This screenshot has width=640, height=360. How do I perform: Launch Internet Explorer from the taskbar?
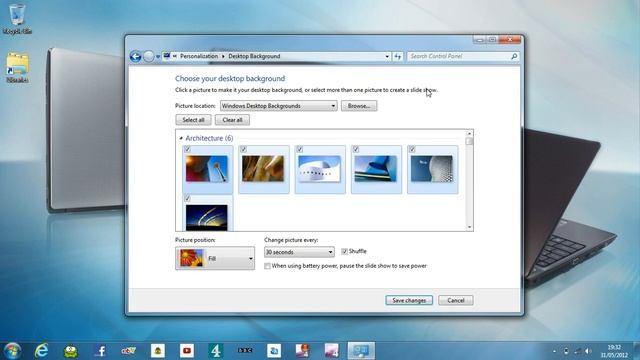(41, 351)
